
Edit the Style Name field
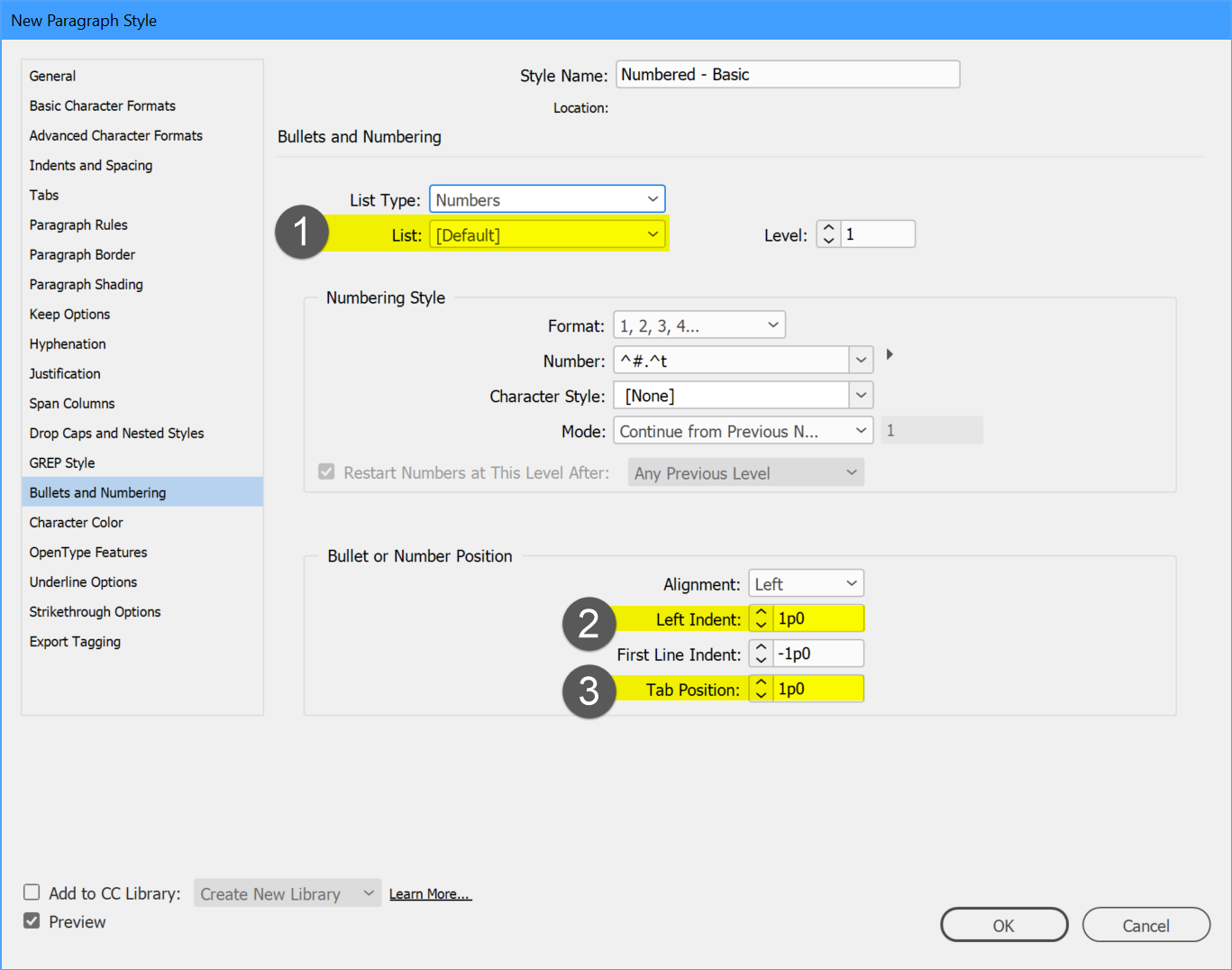click(x=786, y=74)
